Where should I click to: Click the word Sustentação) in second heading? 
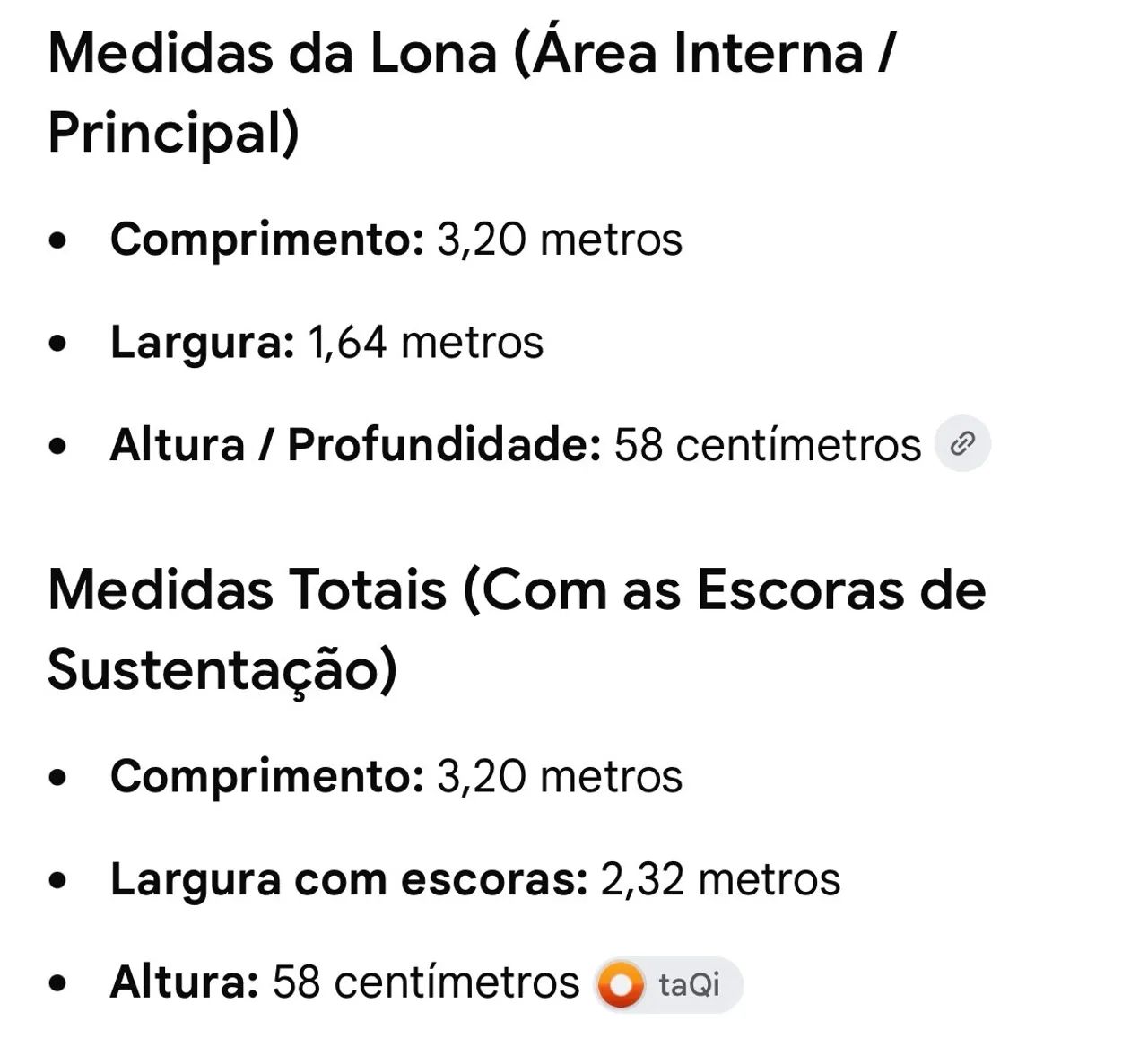[x=222, y=670]
